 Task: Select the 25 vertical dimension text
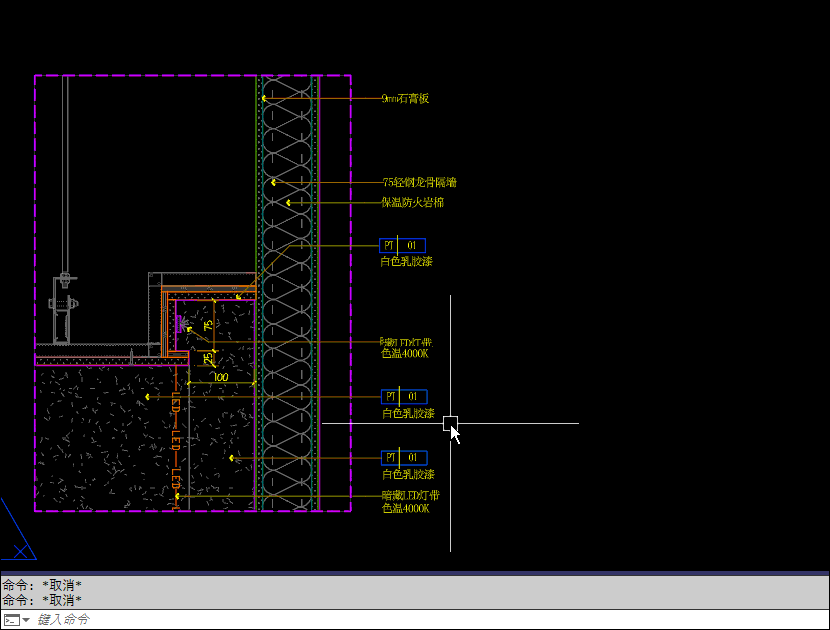tap(208, 358)
